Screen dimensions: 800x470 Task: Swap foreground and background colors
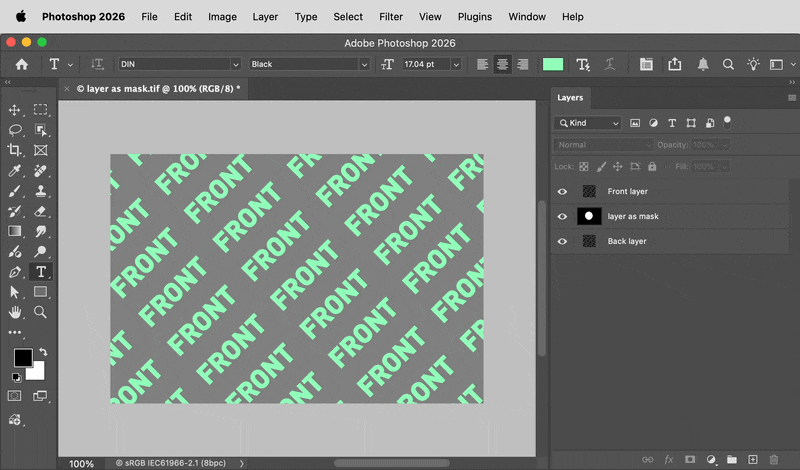(43, 352)
